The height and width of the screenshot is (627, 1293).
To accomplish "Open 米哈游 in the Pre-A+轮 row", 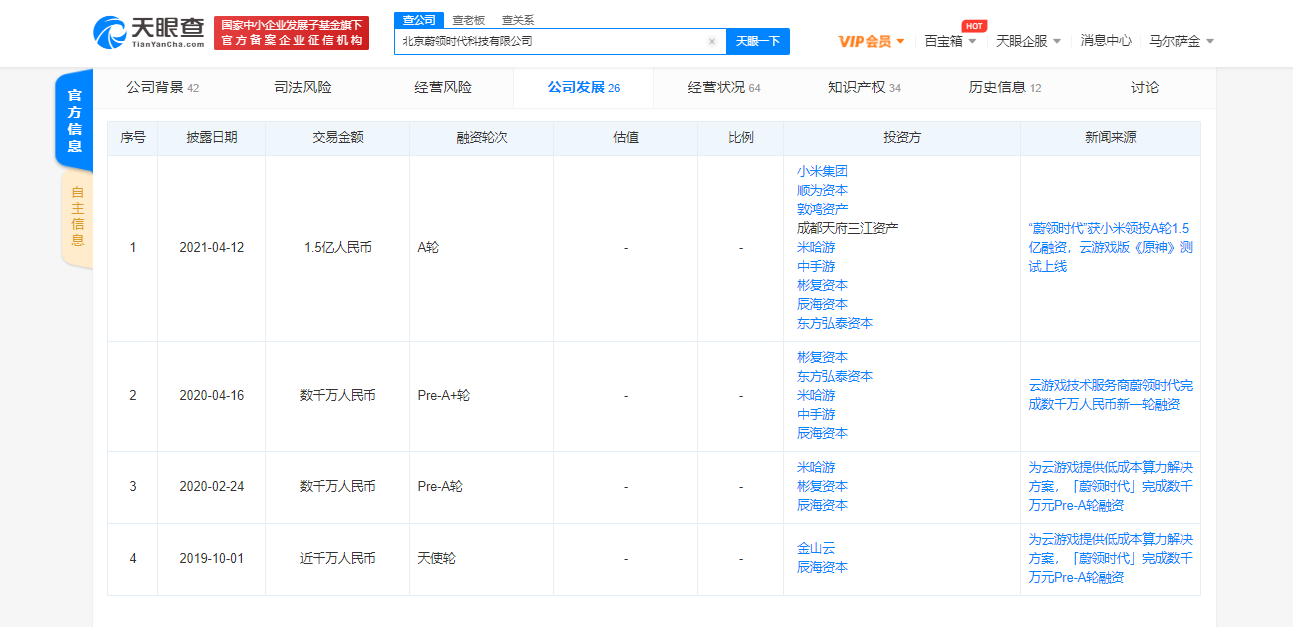I will (x=816, y=395).
